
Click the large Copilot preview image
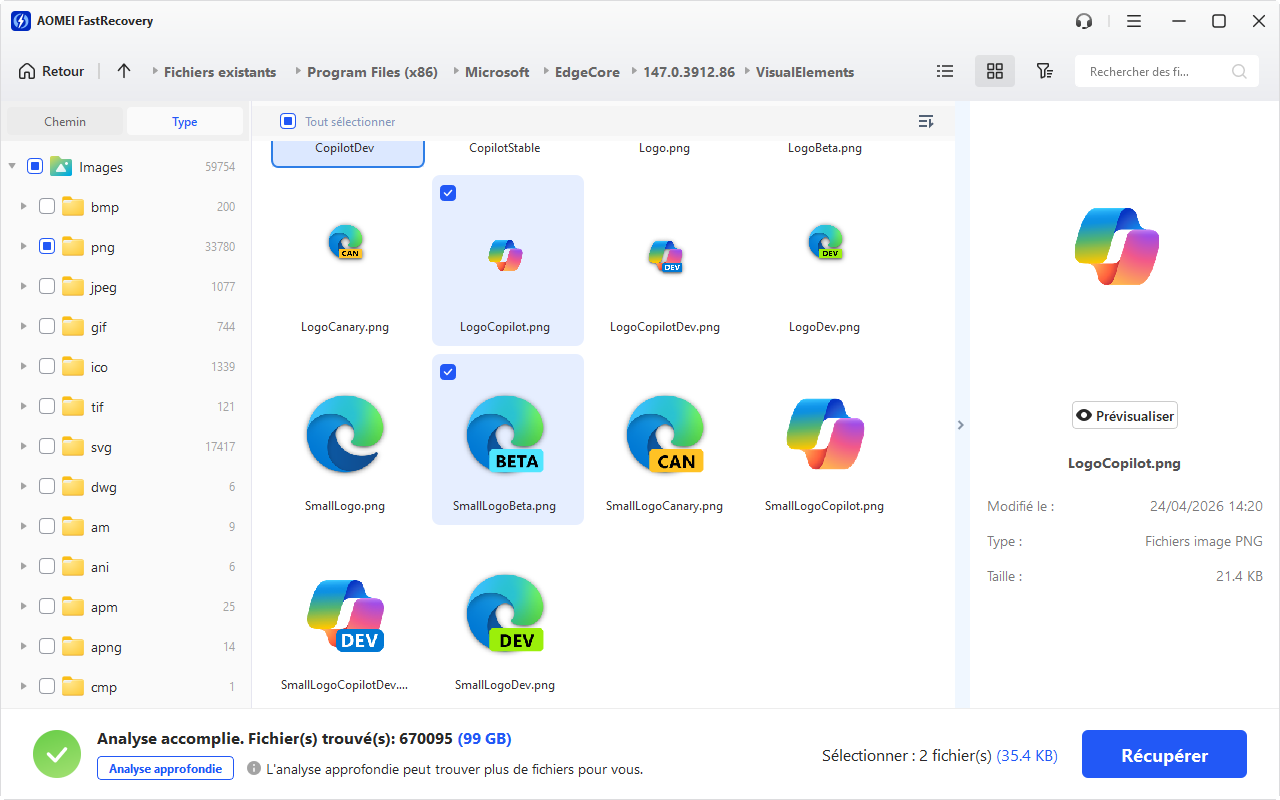click(x=1117, y=248)
